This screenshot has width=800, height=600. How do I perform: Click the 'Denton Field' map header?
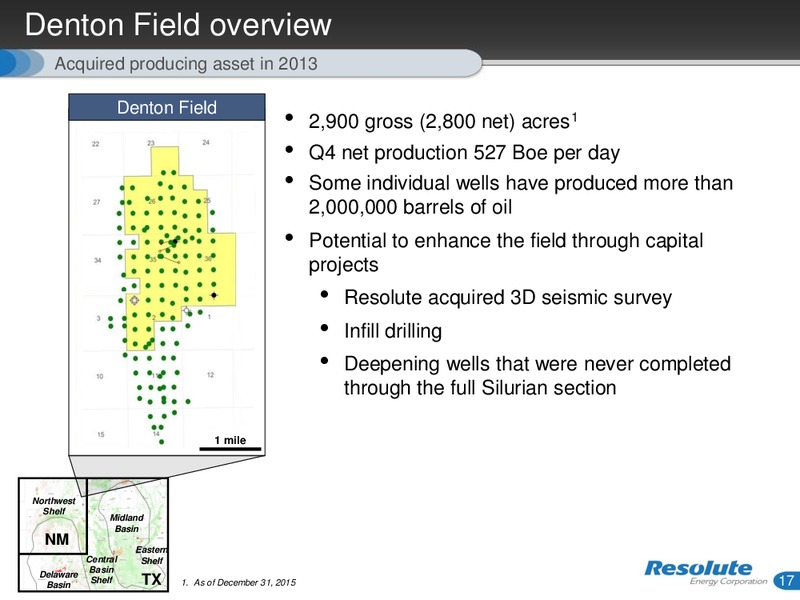167,108
